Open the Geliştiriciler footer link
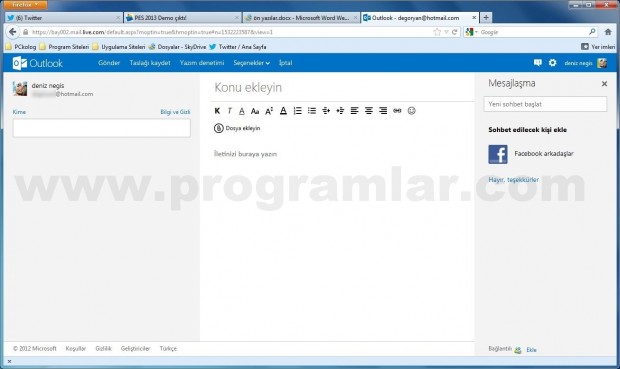 tap(135, 348)
